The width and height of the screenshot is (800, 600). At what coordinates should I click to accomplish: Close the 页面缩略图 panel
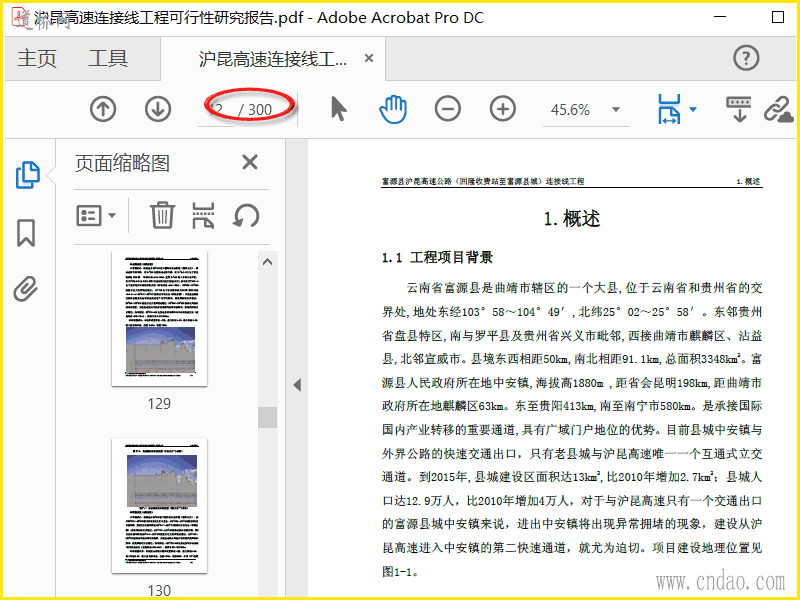[250, 162]
